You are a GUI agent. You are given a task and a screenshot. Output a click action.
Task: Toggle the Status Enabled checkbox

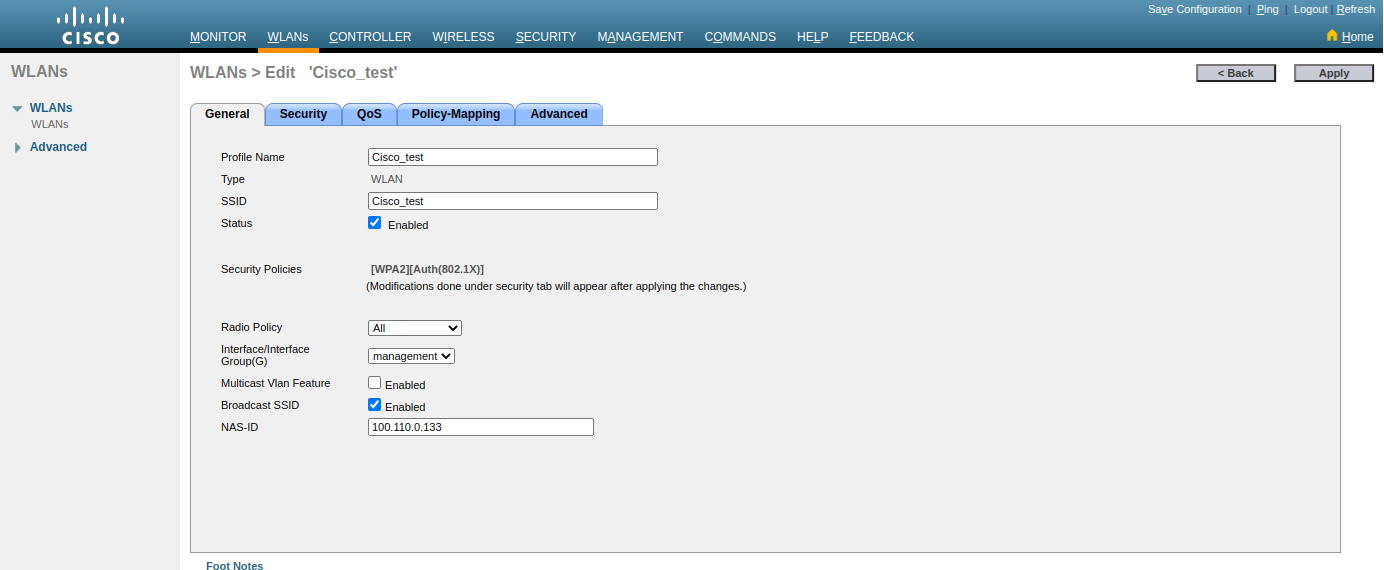pyautogui.click(x=375, y=223)
